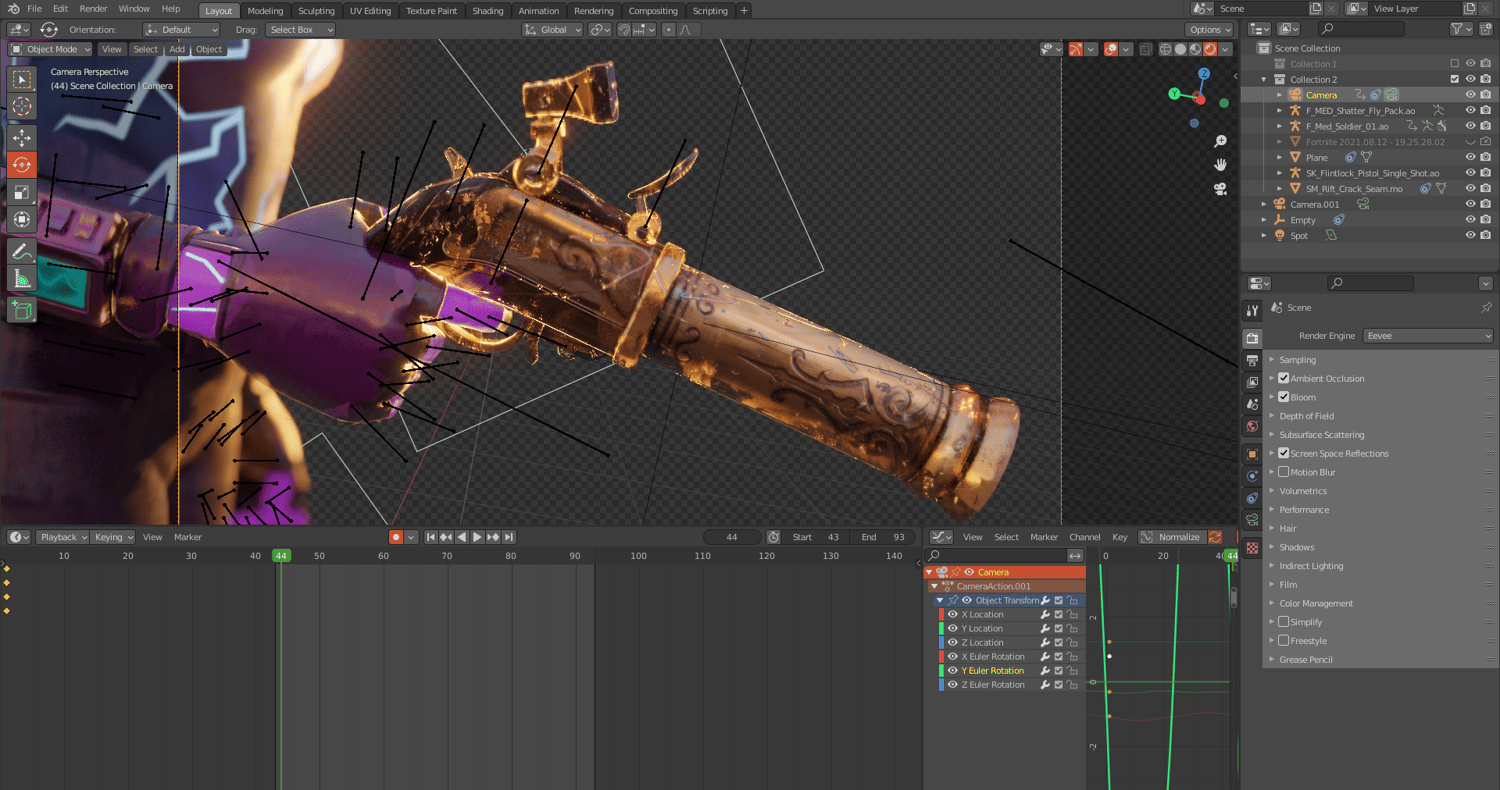Viewport: 1500px width, 790px height.
Task: Open the Select Box drag dropdown
Action: 300,30
